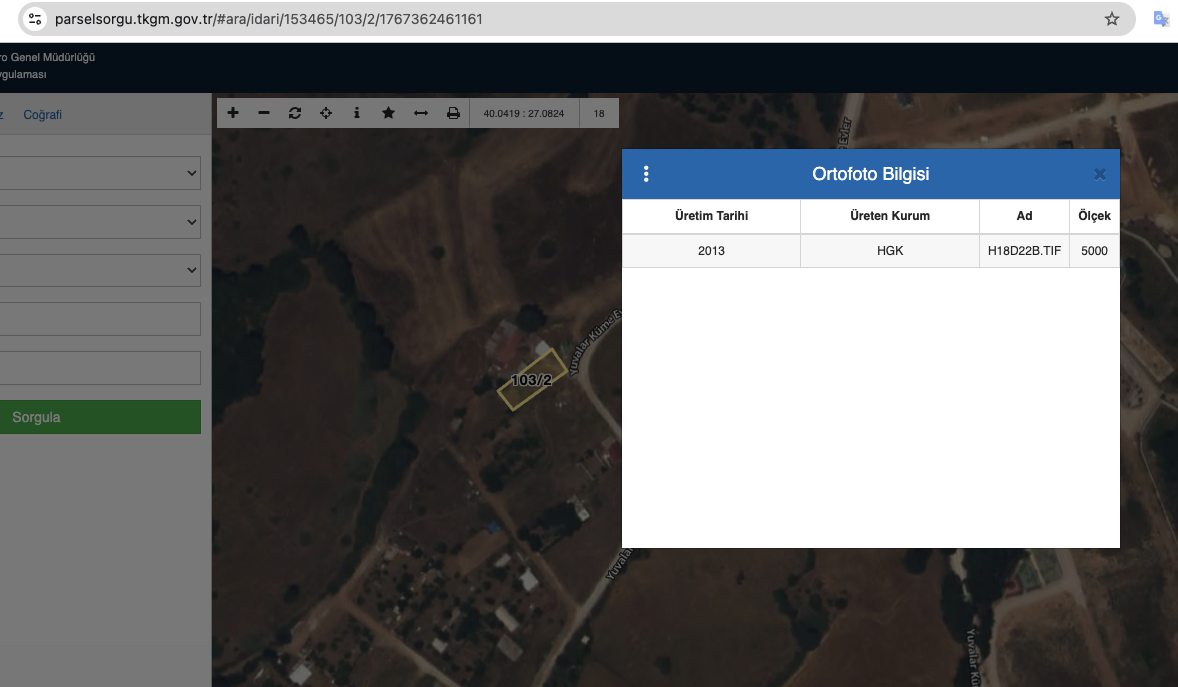Click the input field directly above Sorgula
The image size is (1178, 687).
[x=100, y=368]
